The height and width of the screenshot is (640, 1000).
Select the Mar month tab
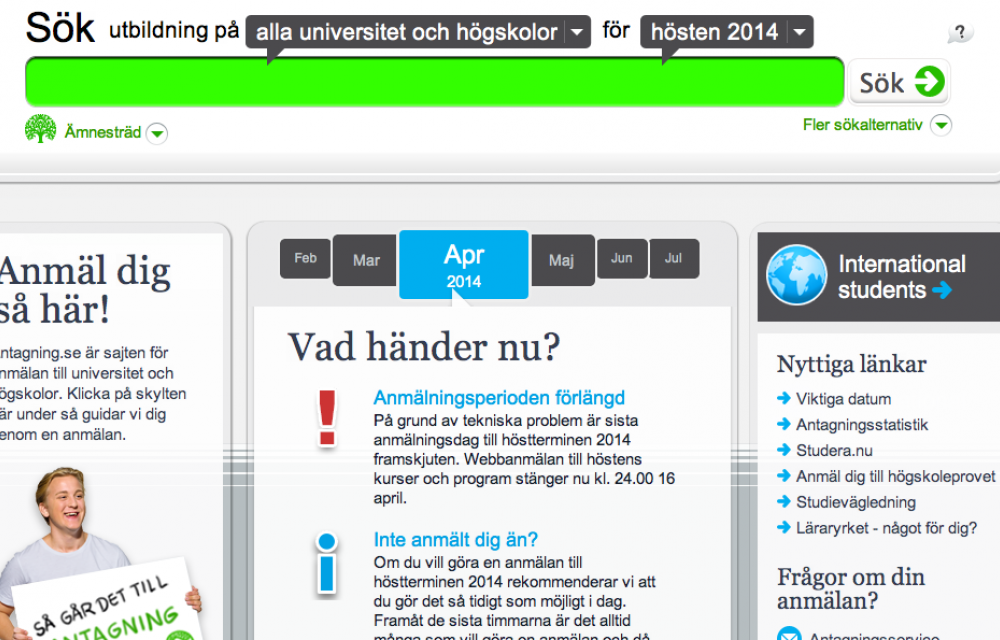(366, 260)
